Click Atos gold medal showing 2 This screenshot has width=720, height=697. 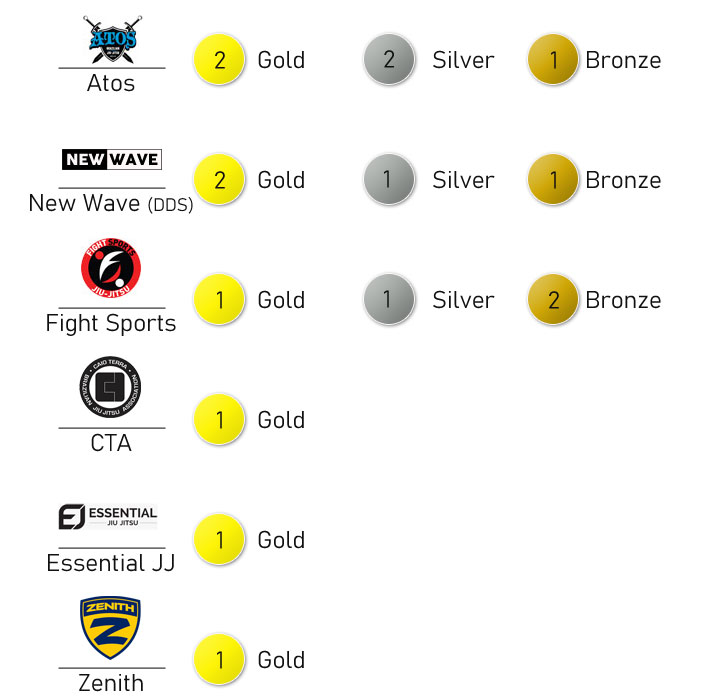(219, 59)
